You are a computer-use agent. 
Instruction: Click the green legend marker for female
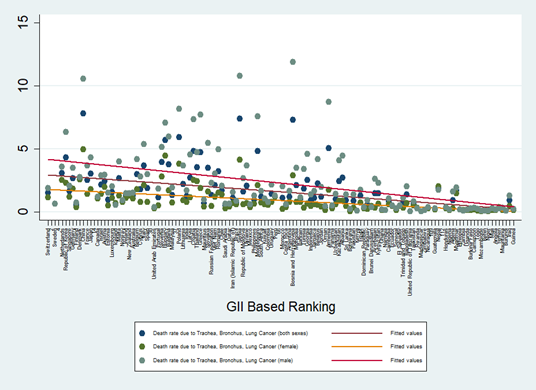(x=143, y=347)
